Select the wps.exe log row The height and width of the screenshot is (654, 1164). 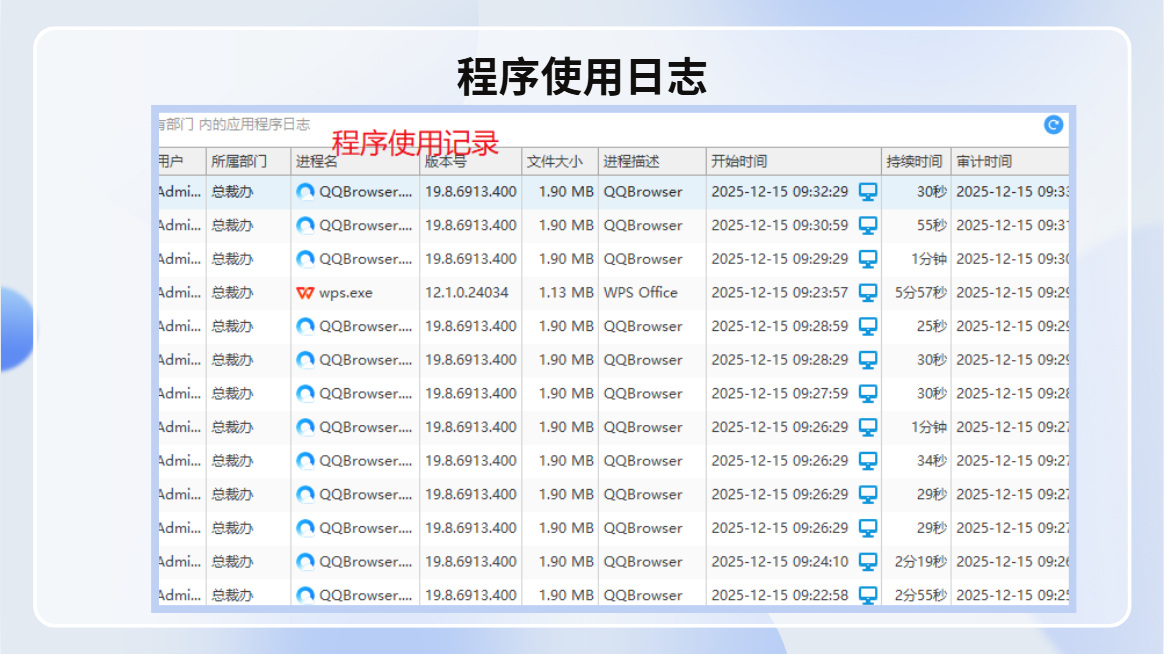[613, 292]
